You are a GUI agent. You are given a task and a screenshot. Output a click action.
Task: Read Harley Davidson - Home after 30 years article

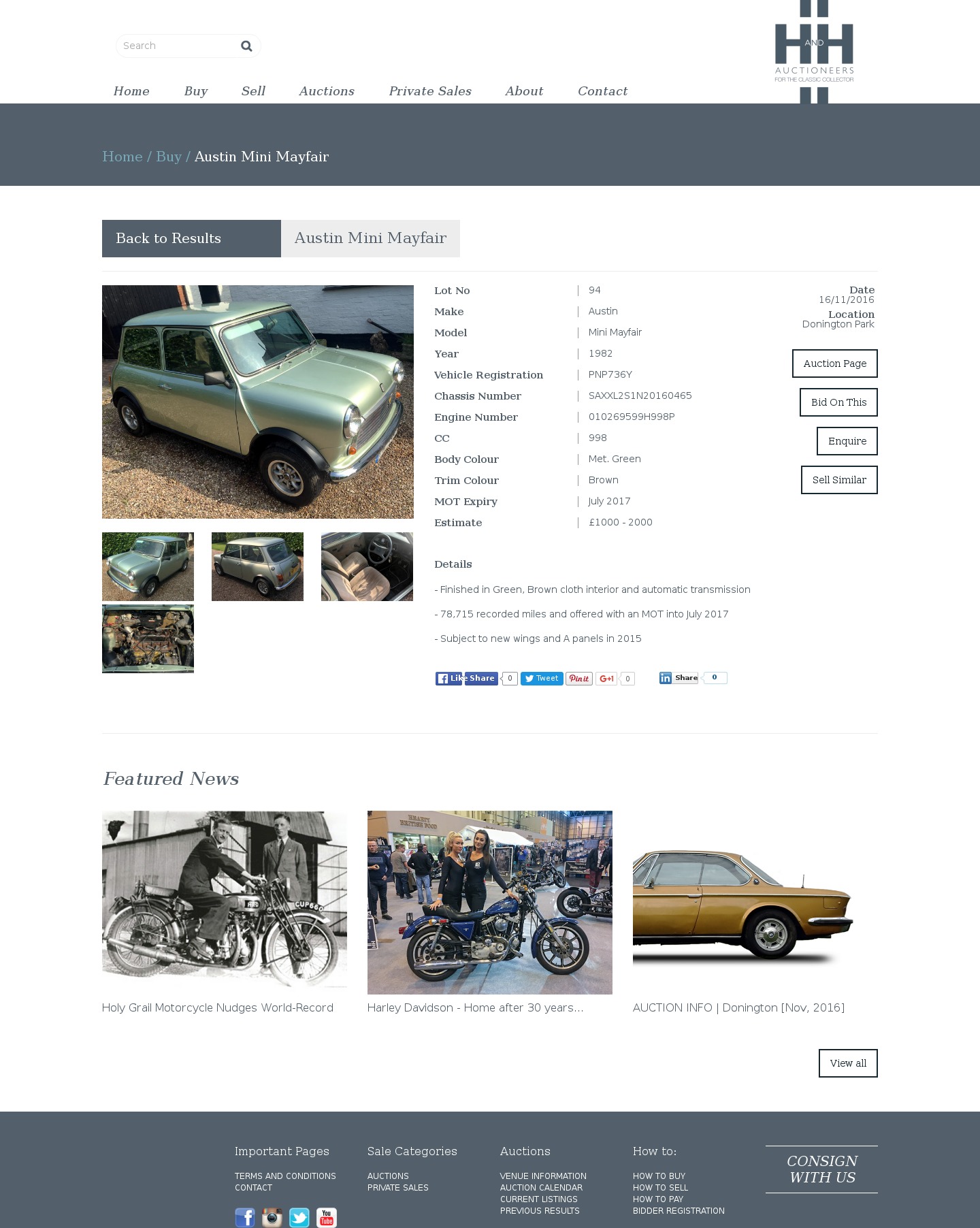476,1007
